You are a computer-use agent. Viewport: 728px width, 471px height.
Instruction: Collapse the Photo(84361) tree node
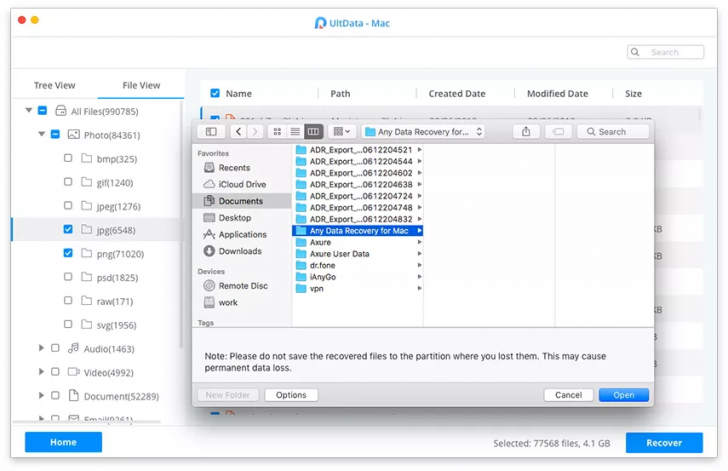coord(41,134)
